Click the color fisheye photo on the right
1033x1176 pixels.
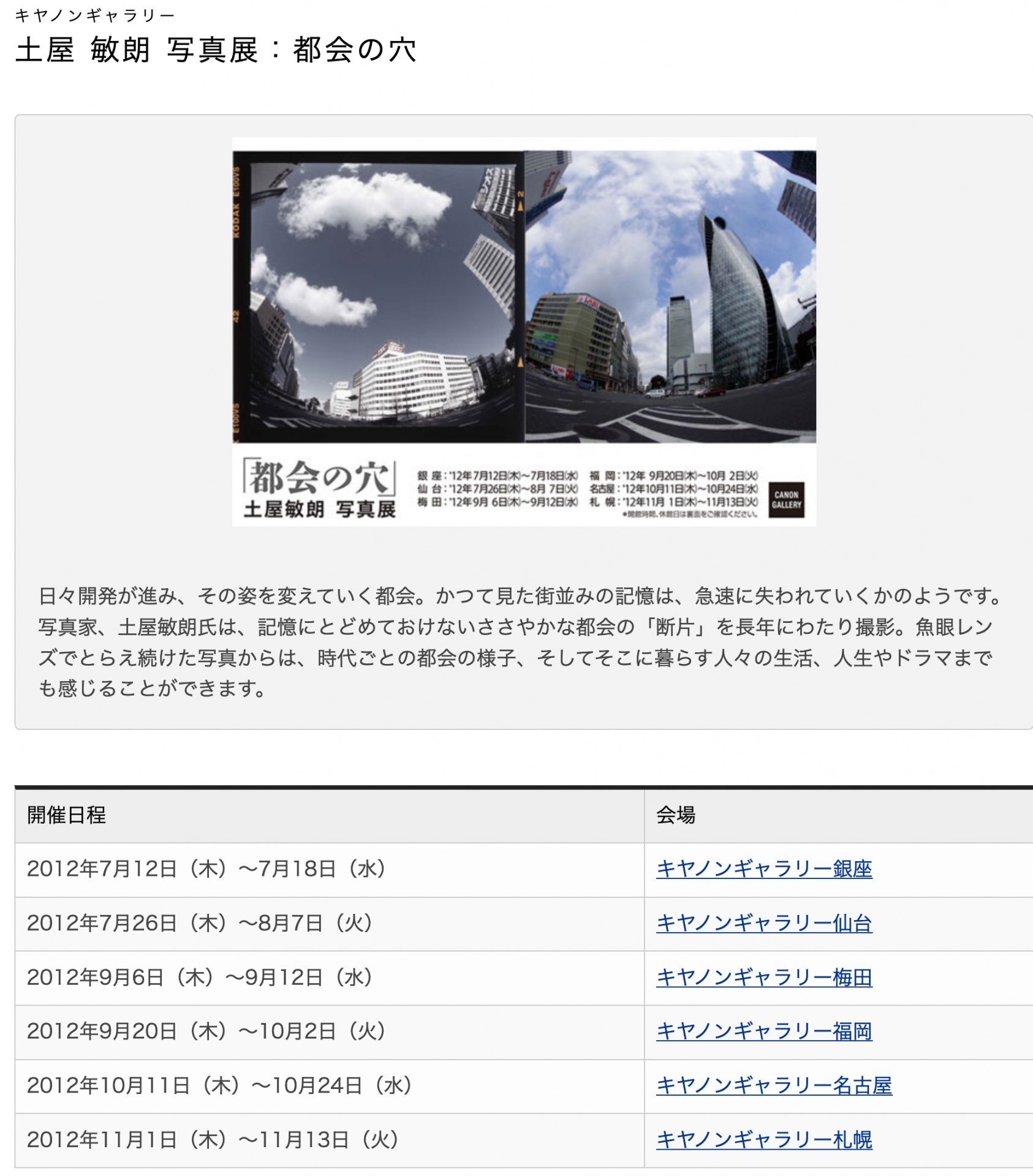(670, 297)
